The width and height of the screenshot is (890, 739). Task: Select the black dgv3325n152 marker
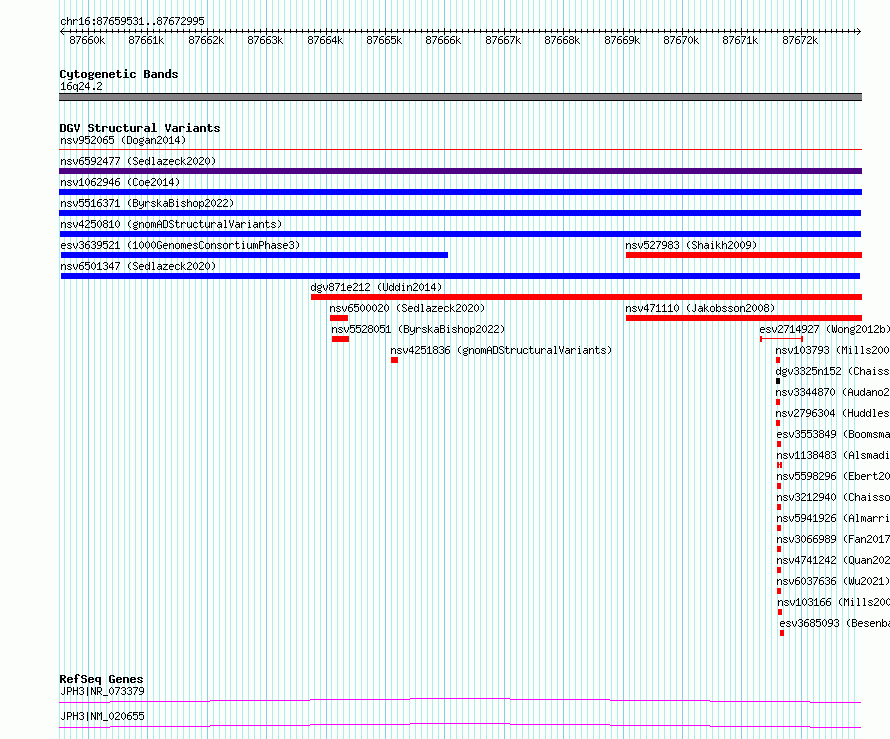click(778, 381)
